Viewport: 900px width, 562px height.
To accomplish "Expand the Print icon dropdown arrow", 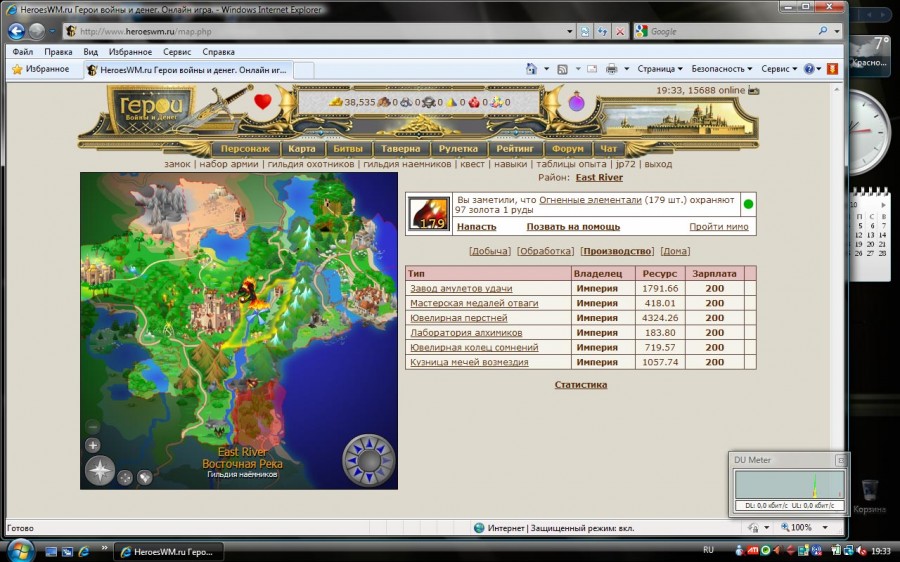I will 626,69.
